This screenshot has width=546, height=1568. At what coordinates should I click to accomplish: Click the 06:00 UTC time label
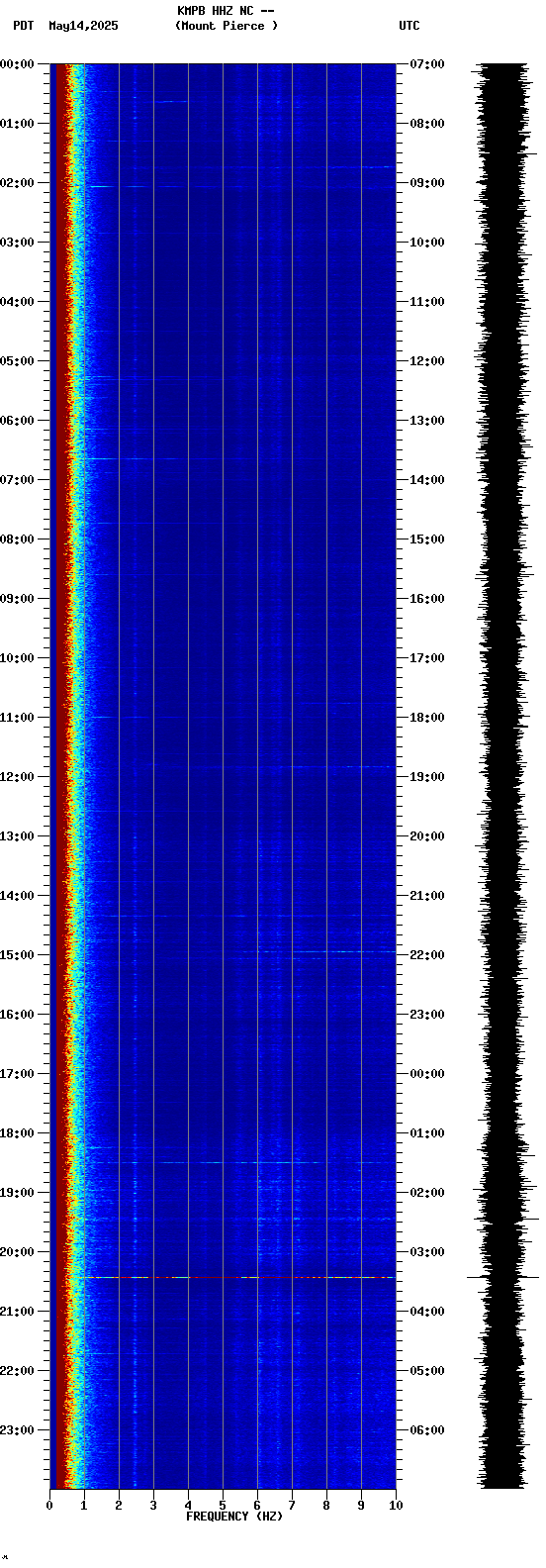427,1430
